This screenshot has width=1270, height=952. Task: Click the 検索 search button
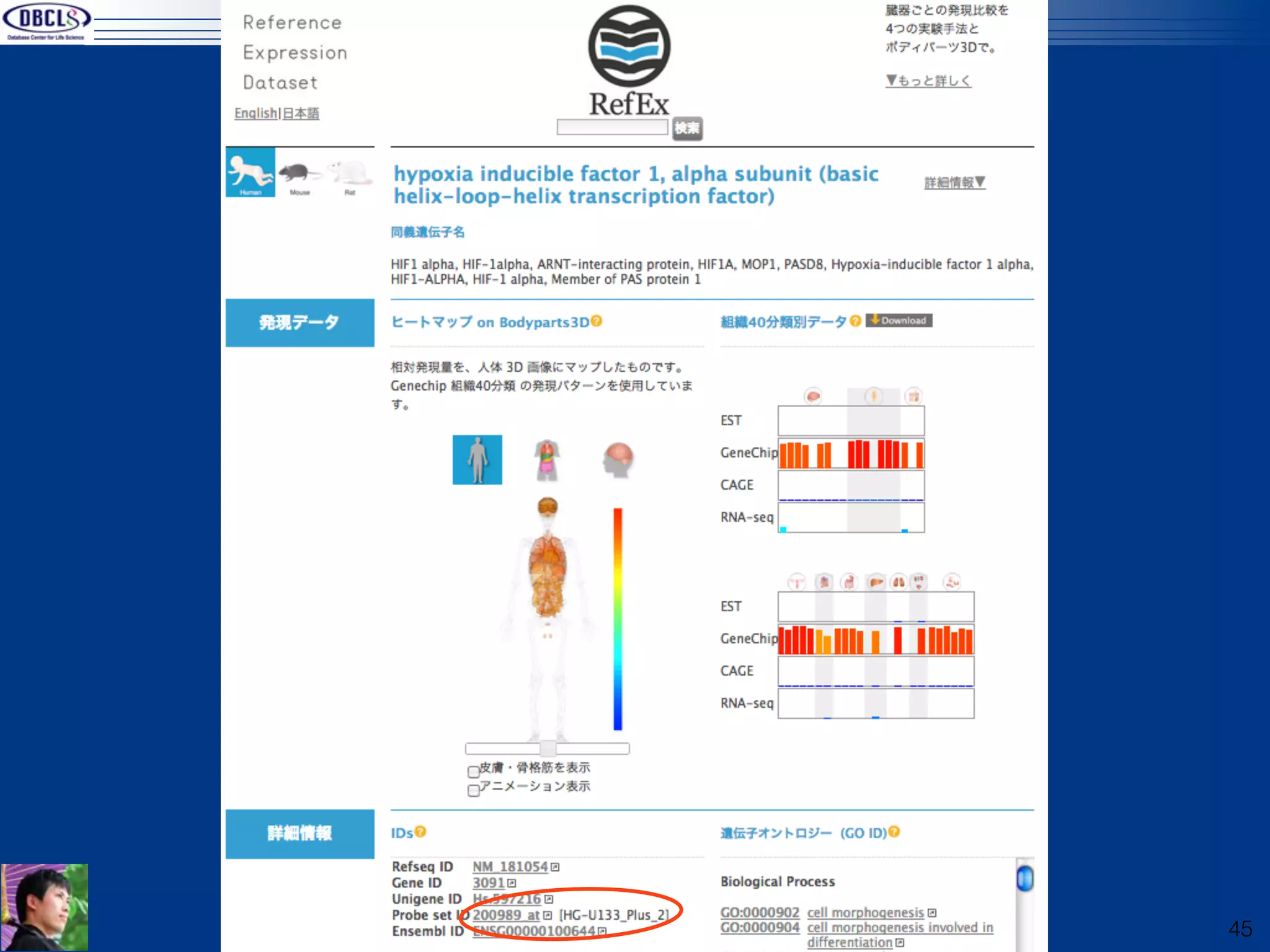687,128
